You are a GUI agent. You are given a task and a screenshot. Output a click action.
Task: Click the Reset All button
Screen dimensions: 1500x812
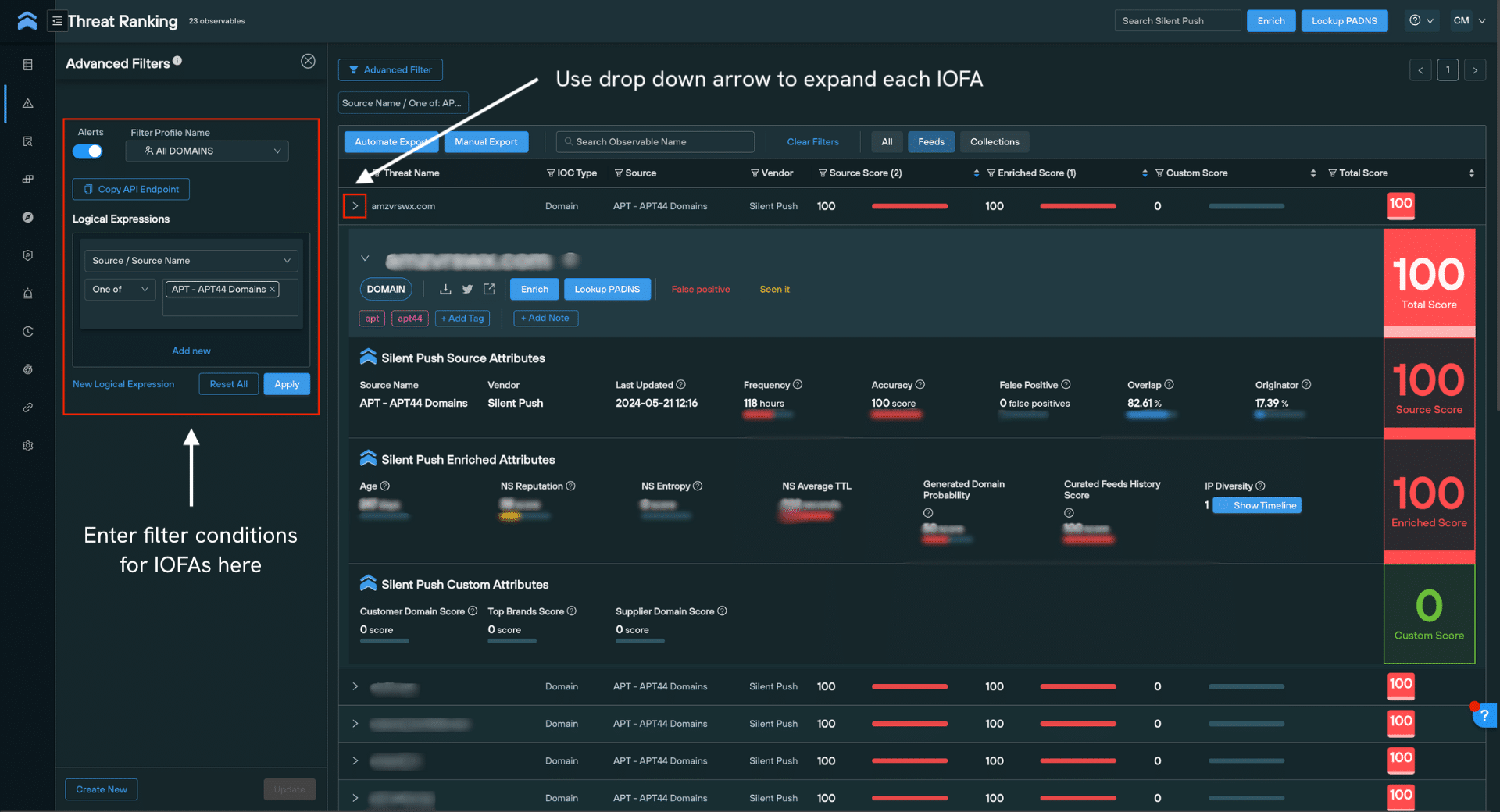(x=229, y=384)
